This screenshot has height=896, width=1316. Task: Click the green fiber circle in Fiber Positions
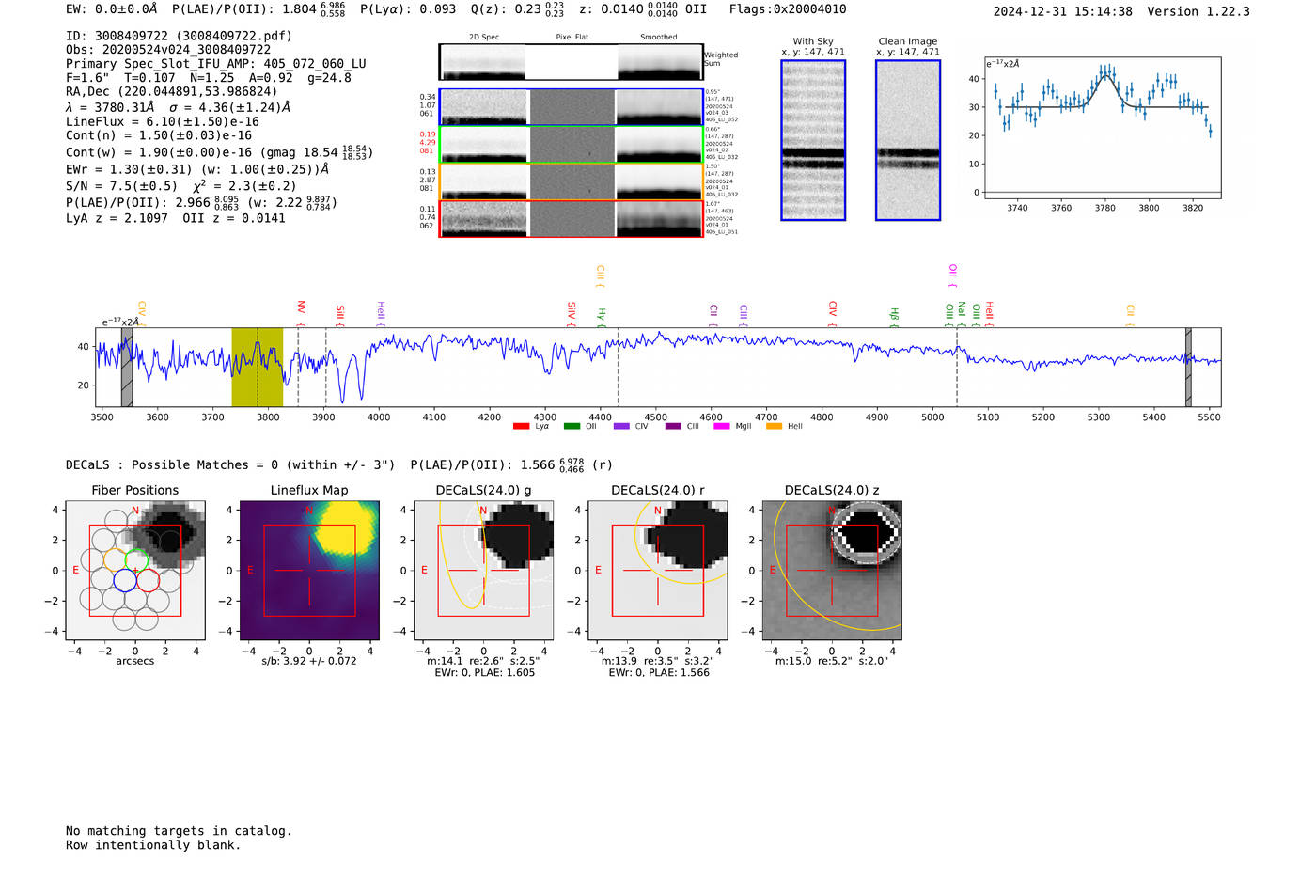coord(135,560)
